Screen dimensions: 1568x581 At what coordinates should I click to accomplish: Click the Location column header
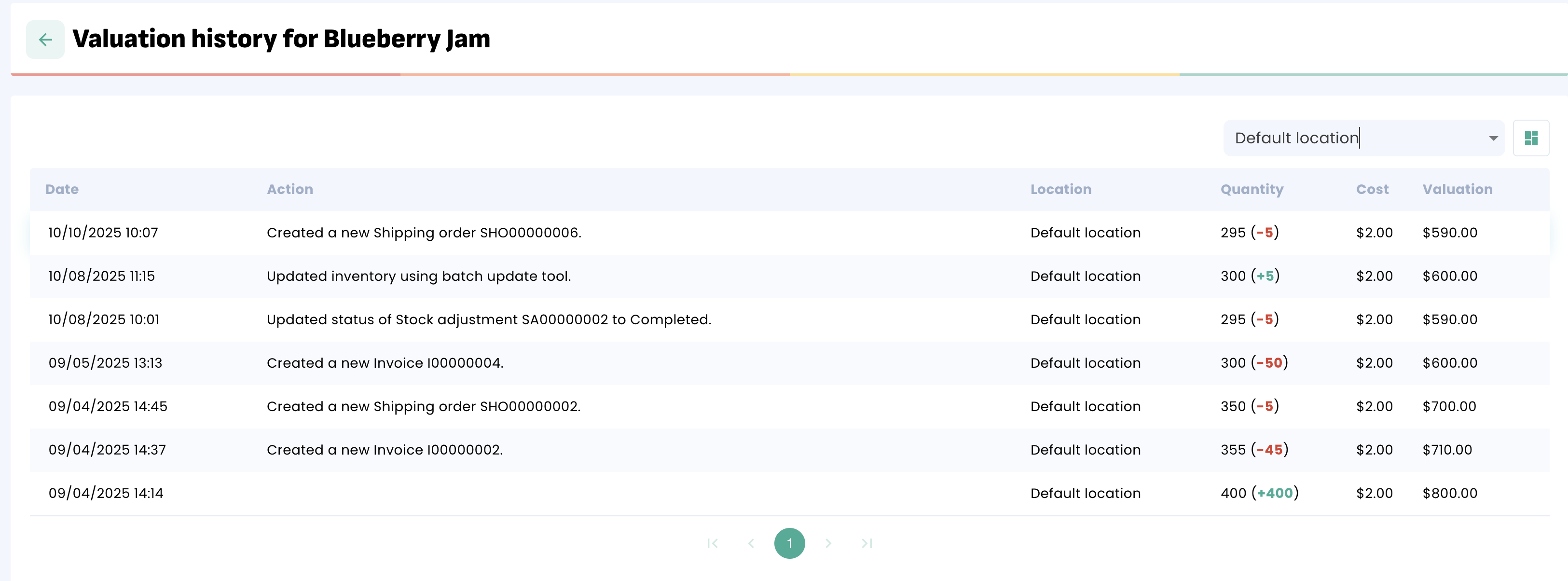(1060, 189)
